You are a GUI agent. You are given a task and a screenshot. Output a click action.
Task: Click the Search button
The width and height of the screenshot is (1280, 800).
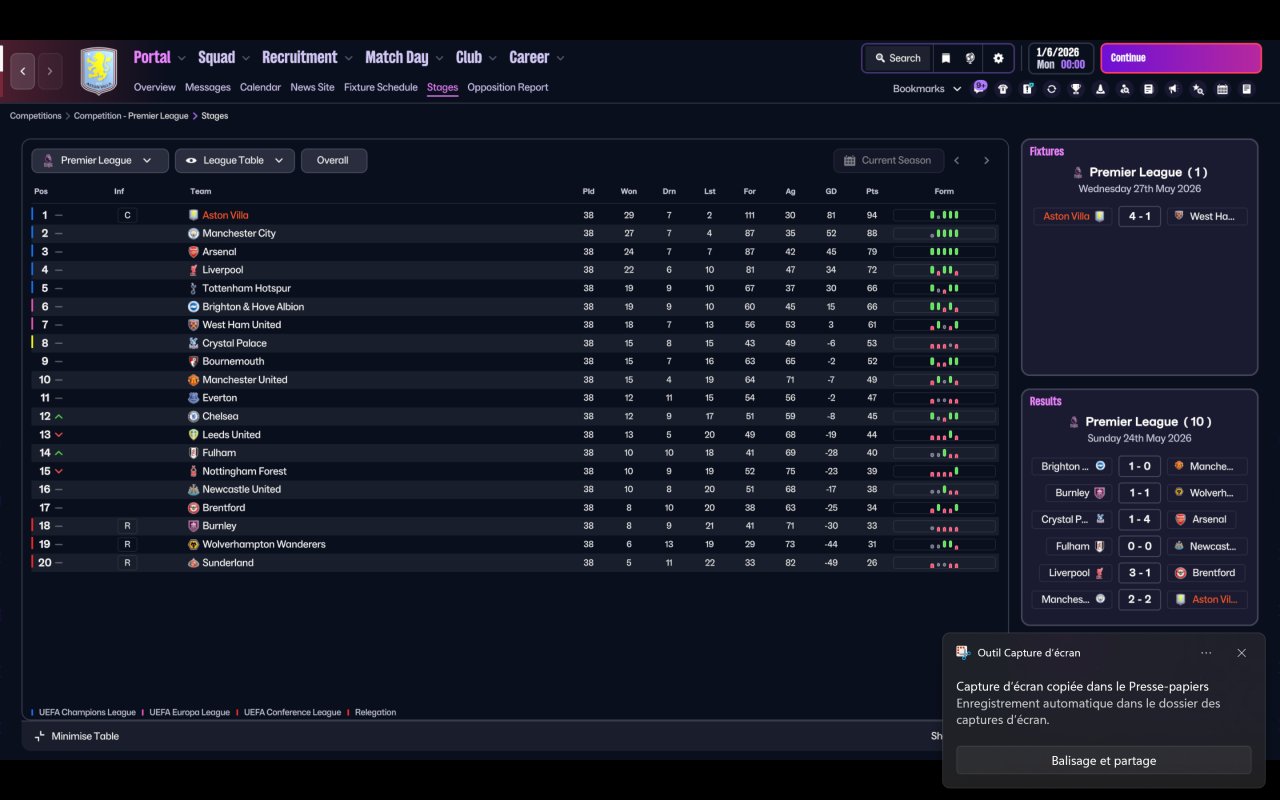point(897,58)
